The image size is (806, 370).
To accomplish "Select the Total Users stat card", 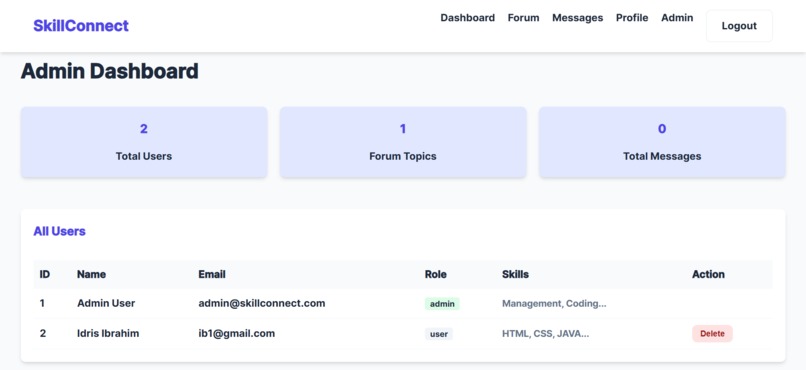I will click(144, 142).
